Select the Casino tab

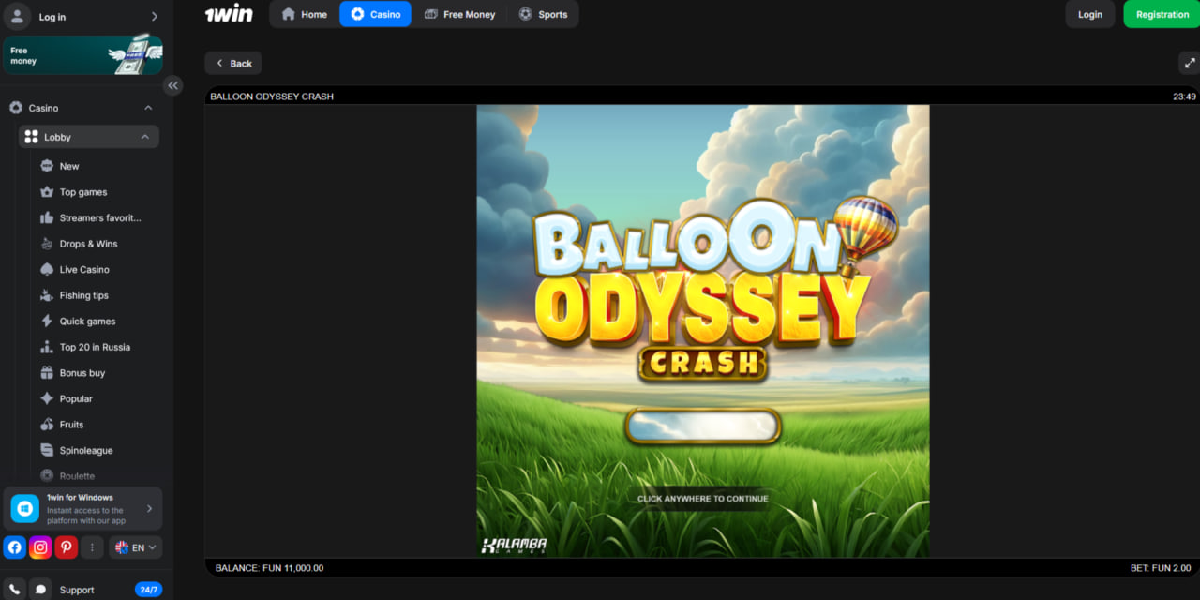375,14
